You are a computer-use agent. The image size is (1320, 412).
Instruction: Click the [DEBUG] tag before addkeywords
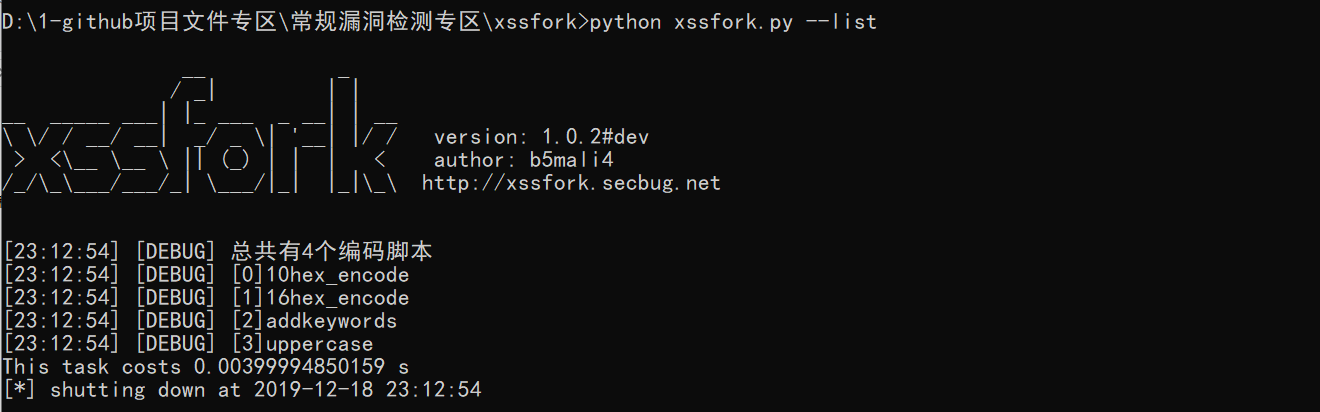tap(174, 321)
